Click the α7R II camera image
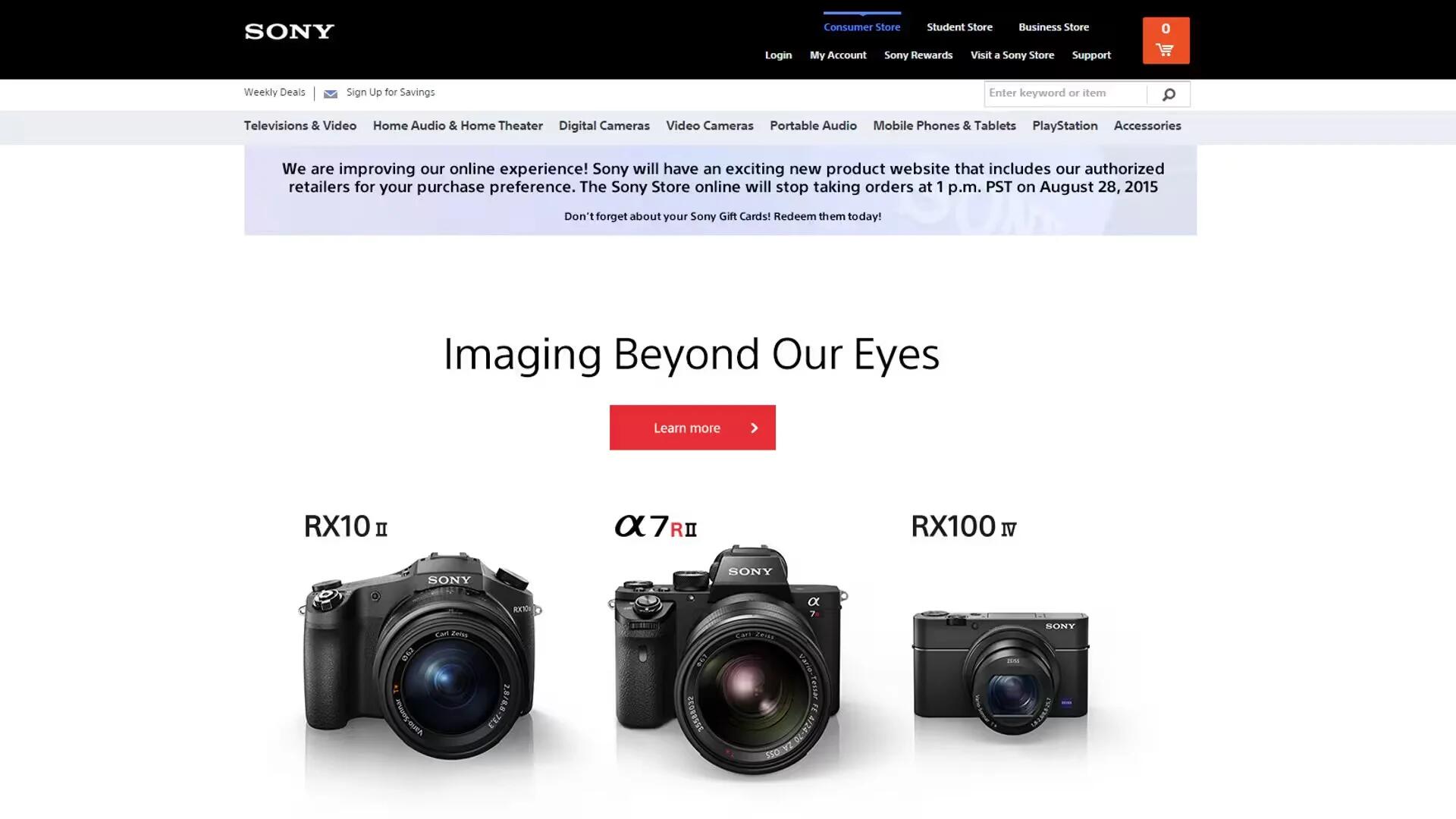Image resolution: width=1456 pixels, height=819 pixels. [x=728, y=660]
